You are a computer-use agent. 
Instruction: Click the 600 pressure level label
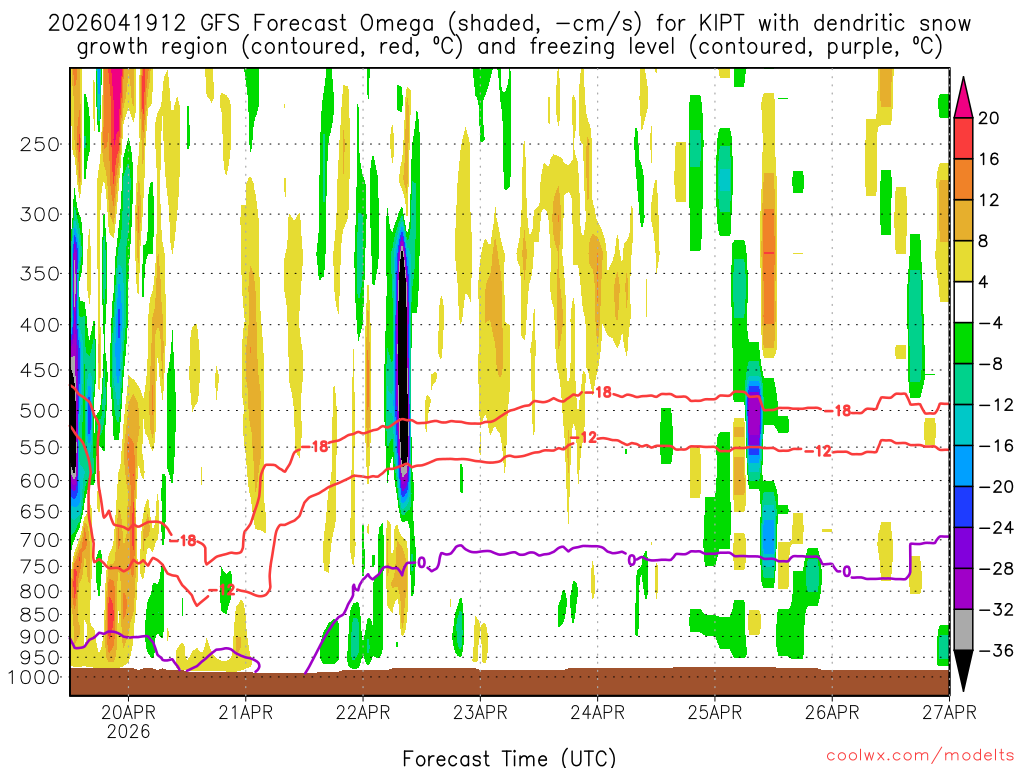(40, 481)
